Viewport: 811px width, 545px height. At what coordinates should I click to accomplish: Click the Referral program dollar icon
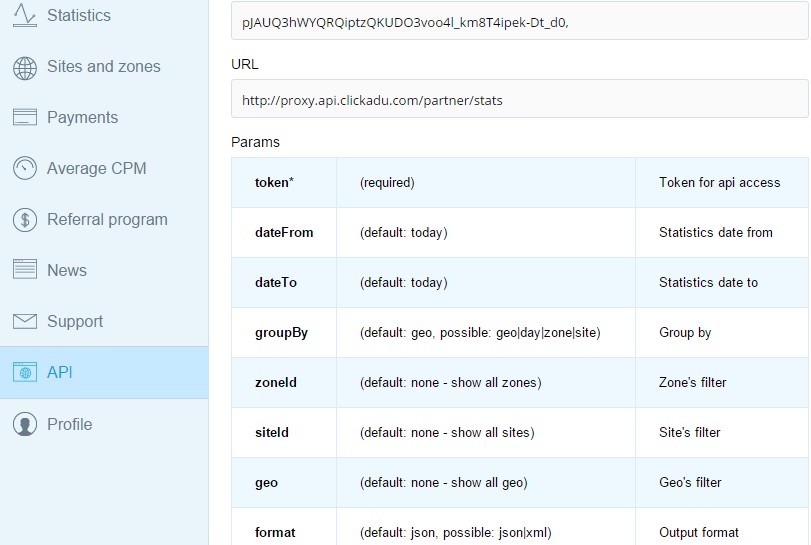pyautogui.click(x=25, y=220)
